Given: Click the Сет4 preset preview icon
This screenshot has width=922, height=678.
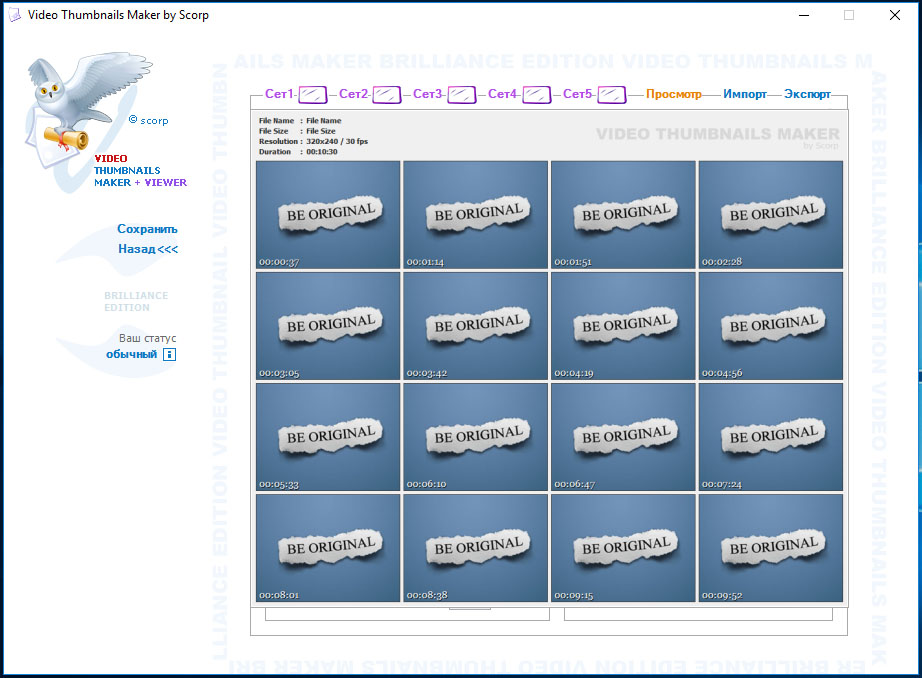Looking at the screenshot, I should (536, 94).
